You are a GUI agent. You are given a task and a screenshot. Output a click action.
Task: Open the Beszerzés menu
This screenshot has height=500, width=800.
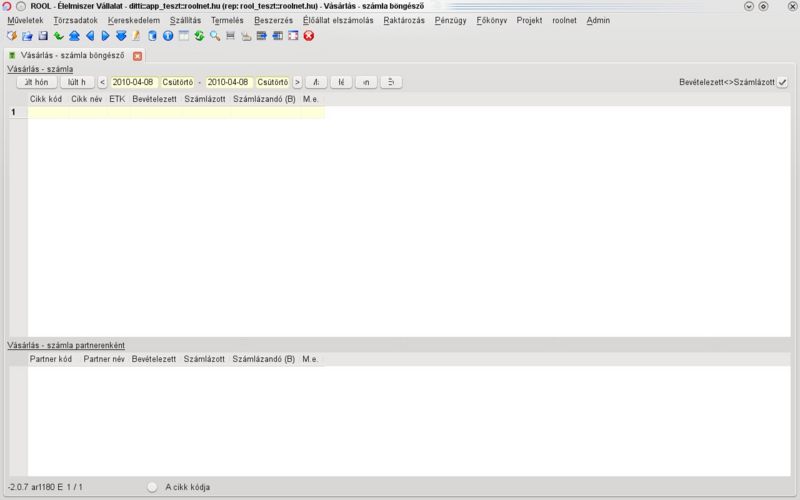point(273,20)
